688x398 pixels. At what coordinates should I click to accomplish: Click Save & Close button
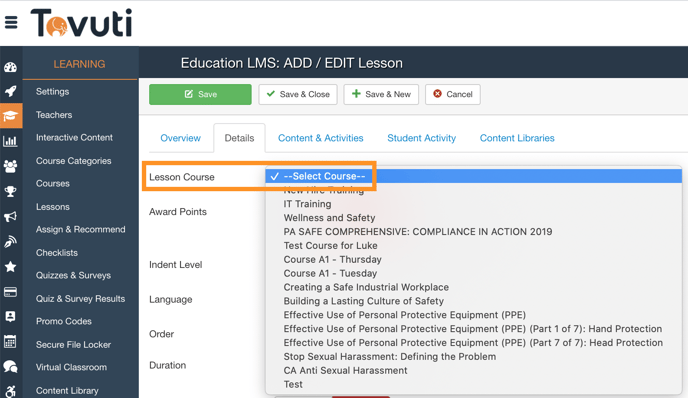pos(298,94)
